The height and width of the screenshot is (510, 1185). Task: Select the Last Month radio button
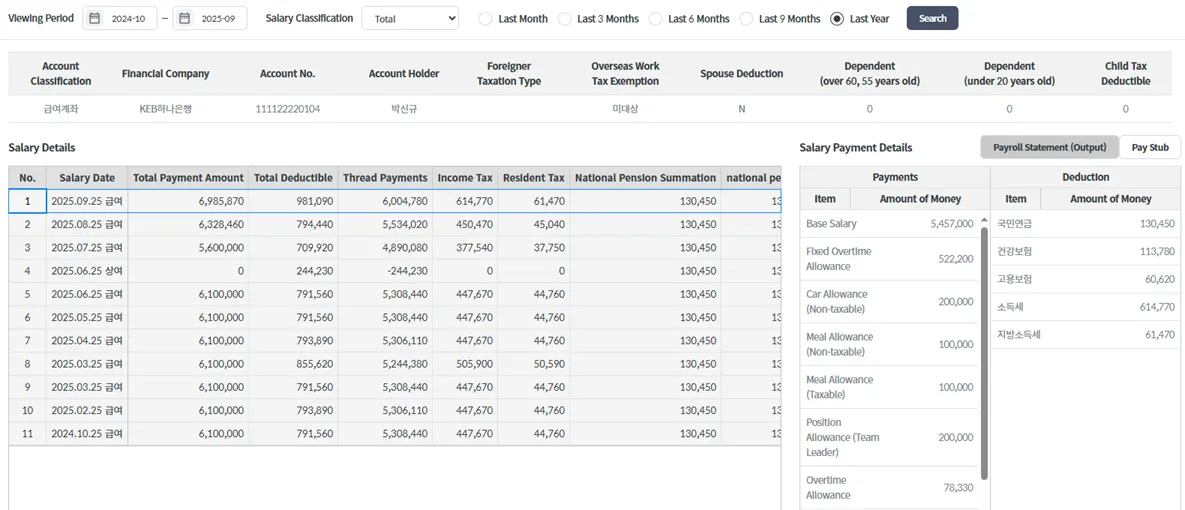point(485,19)
